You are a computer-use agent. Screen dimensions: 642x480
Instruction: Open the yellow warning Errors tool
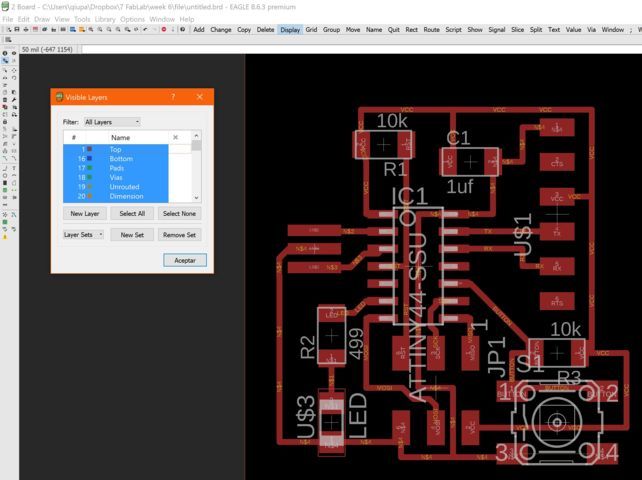[x=5, y=237]
